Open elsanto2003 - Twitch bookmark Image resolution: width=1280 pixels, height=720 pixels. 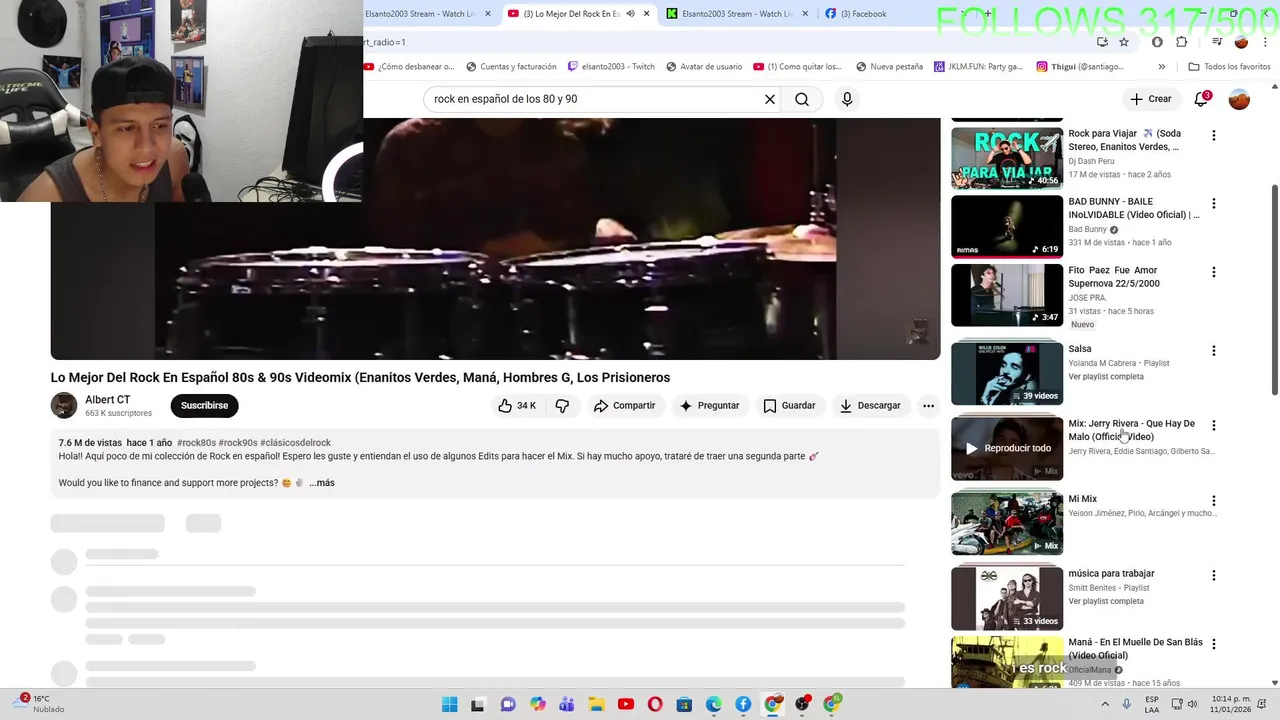611,67
